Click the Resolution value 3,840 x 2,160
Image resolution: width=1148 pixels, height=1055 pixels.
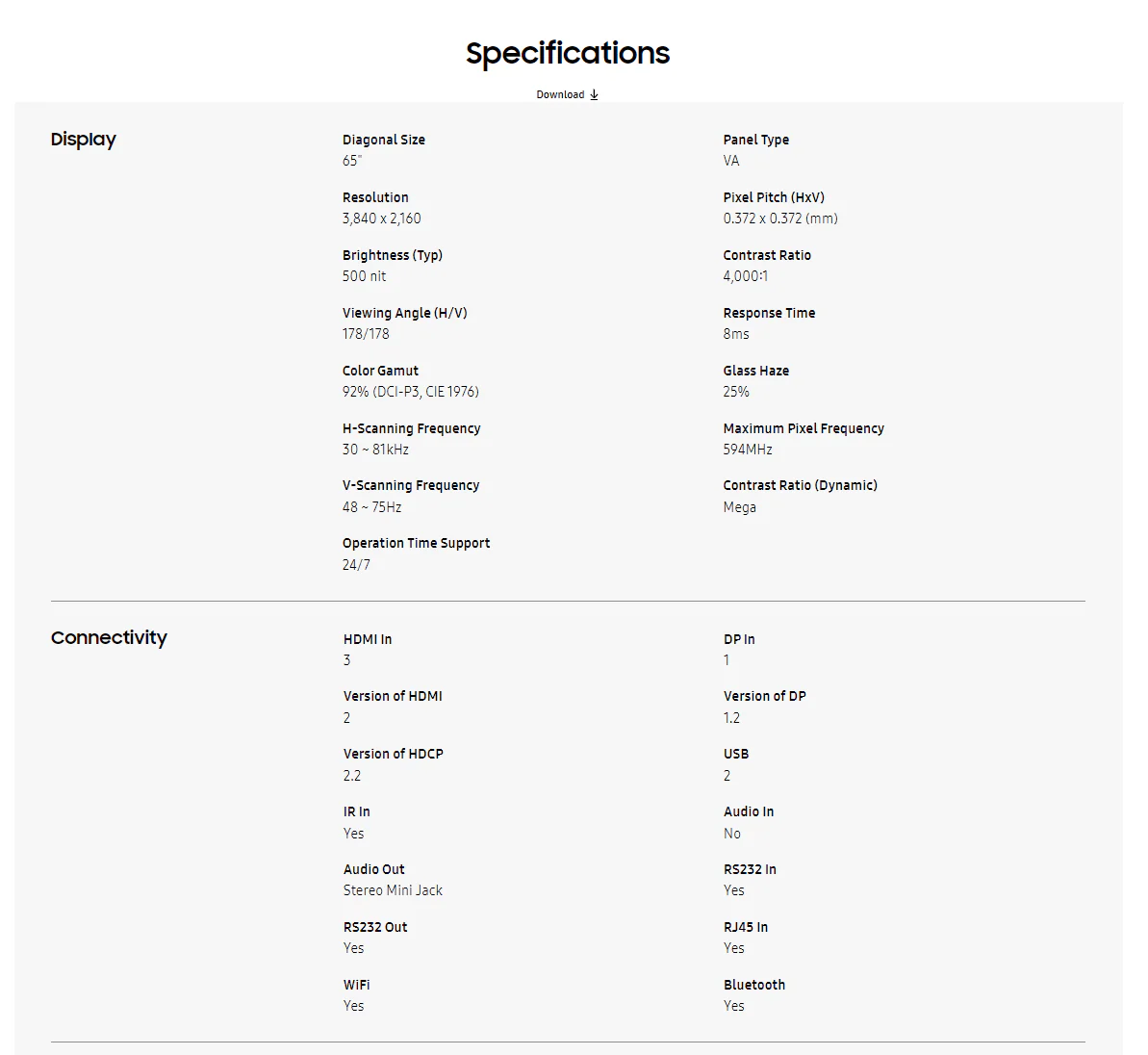pyautogui.click(x=381, y=219)
